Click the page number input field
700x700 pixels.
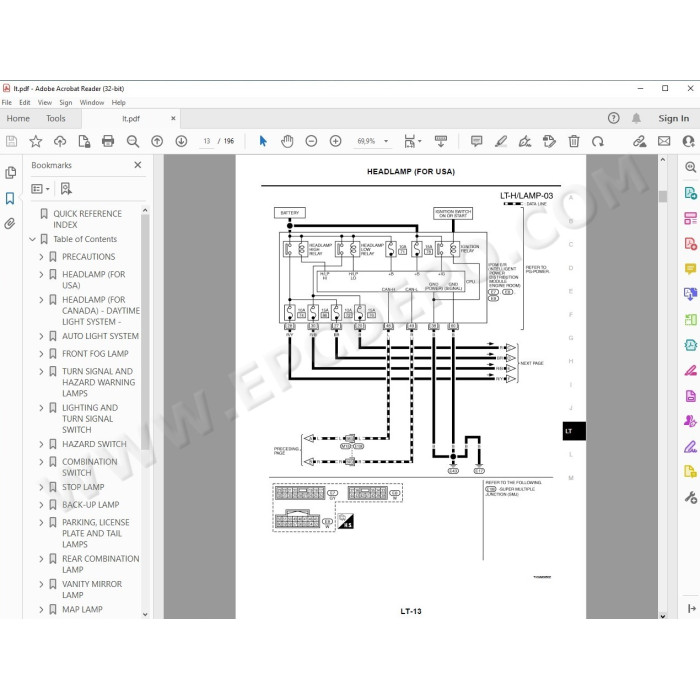[207, 141]
